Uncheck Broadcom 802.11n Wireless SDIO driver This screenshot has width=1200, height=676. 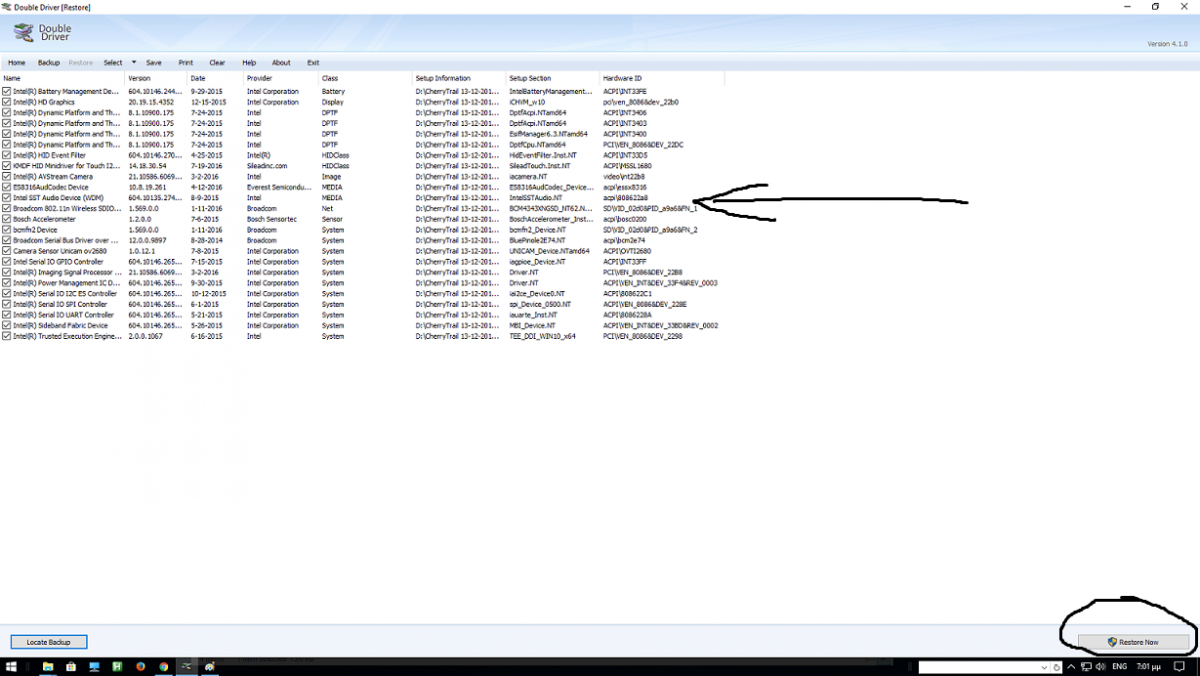pos(7,208)
